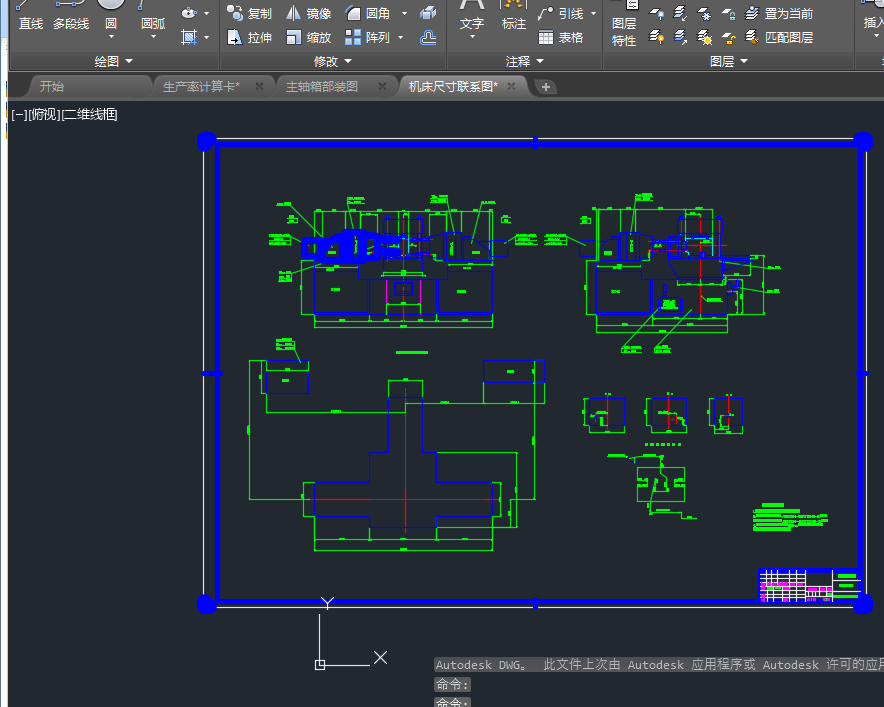Close the 生产率计算卡 tab
884x707 pixels.
tap(259, 86)
